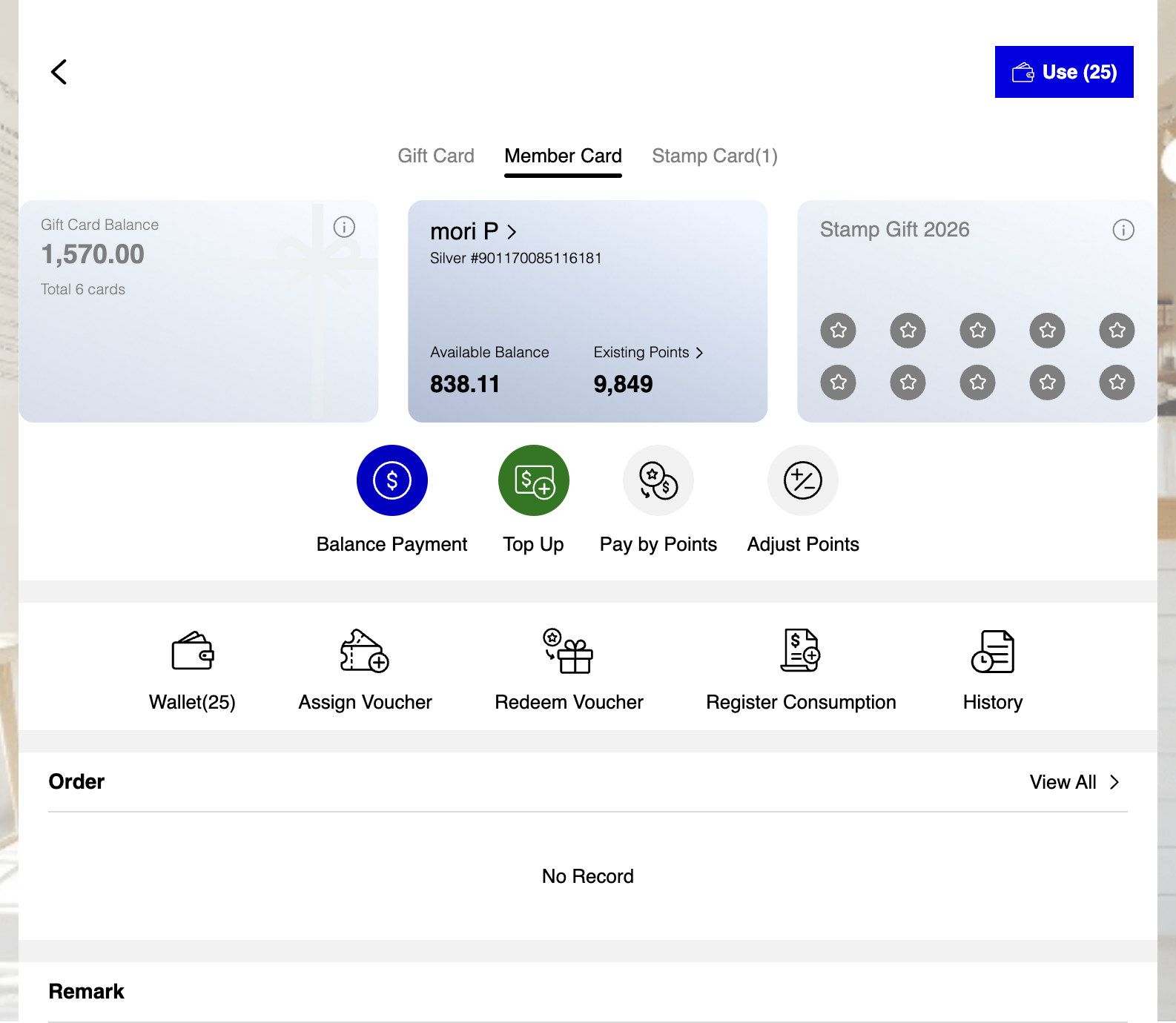
Task: Select the Member Card tab
Action: [563, 156]
